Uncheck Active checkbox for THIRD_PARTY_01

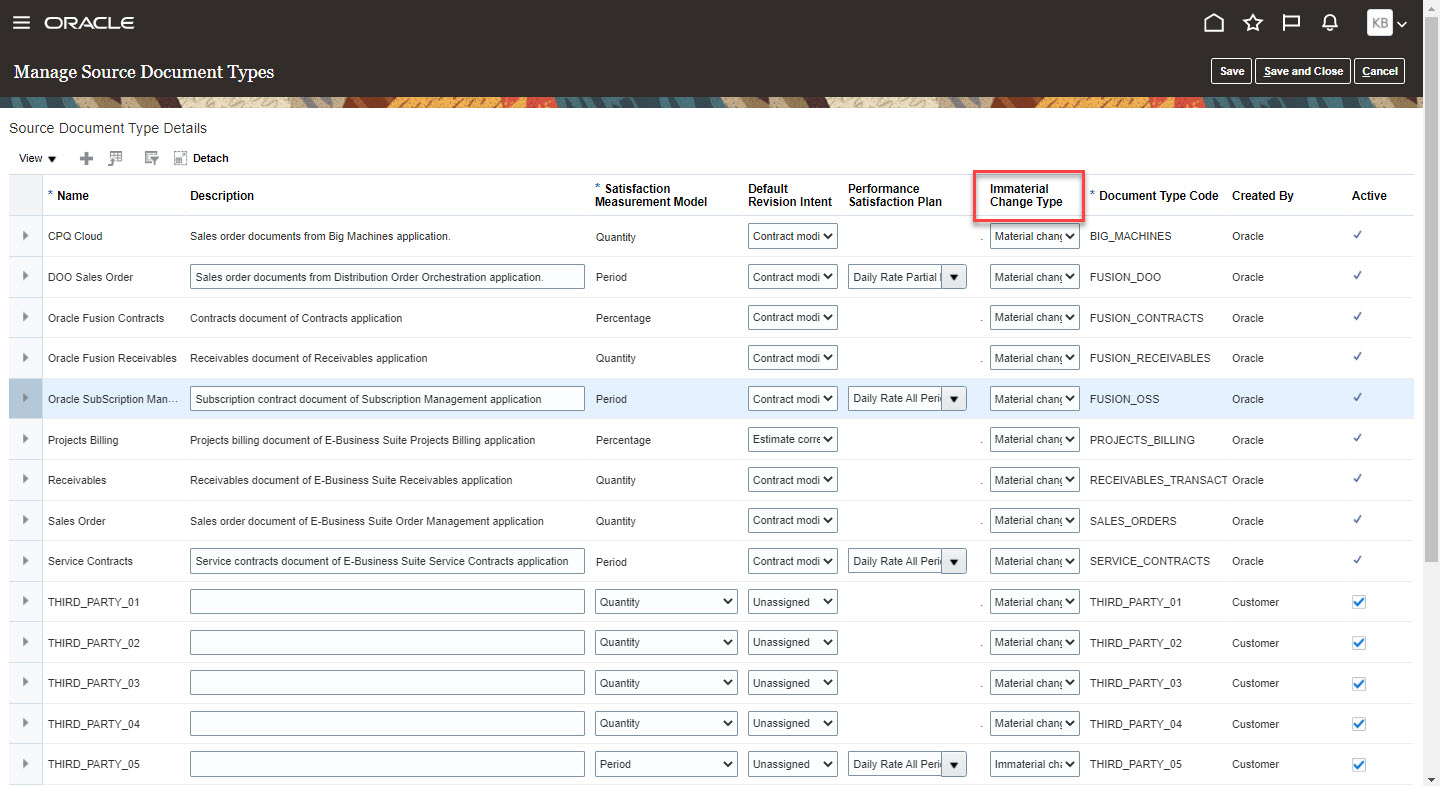(1358, 602)
